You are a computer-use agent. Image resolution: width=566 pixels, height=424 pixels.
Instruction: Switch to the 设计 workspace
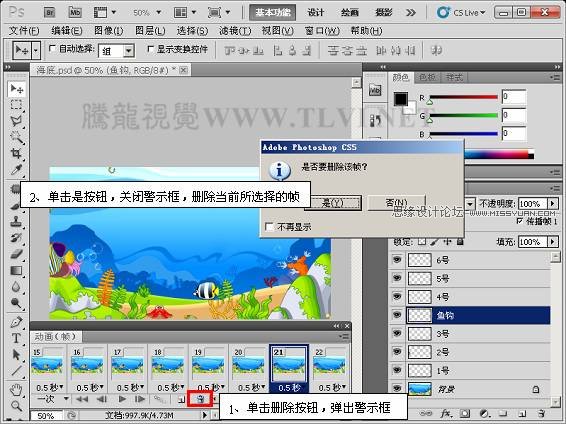(x=315, y=13)
